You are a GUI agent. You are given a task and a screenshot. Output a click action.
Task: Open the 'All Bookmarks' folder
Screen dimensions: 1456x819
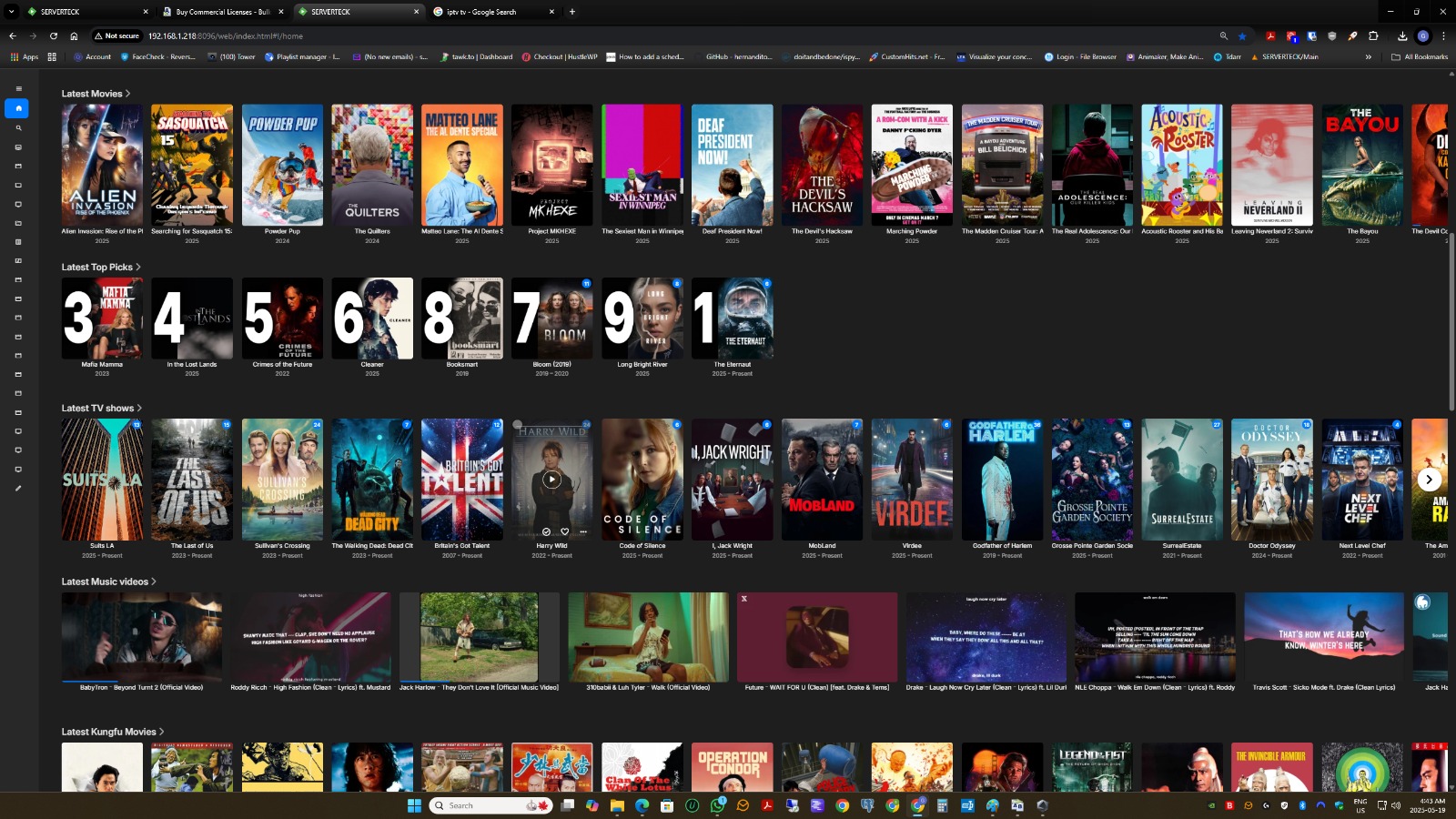pyautogui.click(x=1420, y=56)
